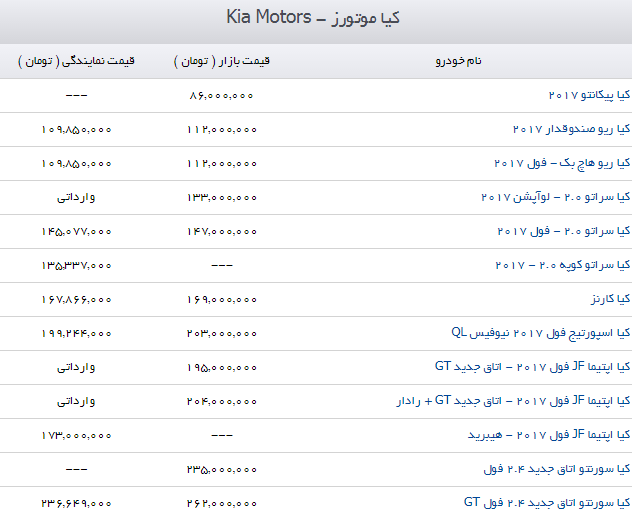Open the کیا اسپورتیج فول نیوفیس QL link
The width and height of the screenshot is (632, 516).
coord(541,333)
